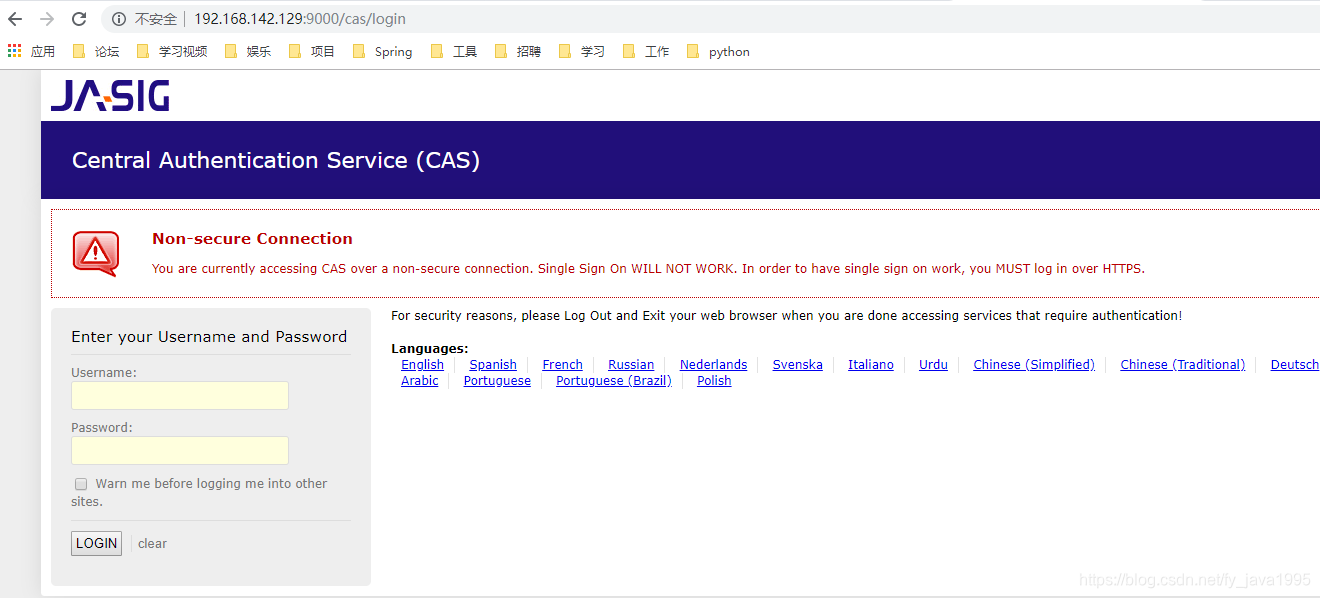
Task: Click the '不安全' security label
Action: pyautogui.click(x=156, y=19)
